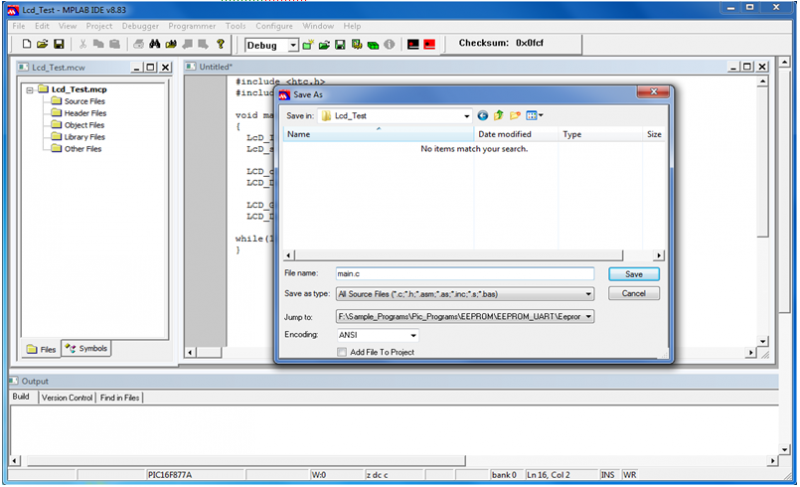Click the Cut scissors icon

(83, 44)
